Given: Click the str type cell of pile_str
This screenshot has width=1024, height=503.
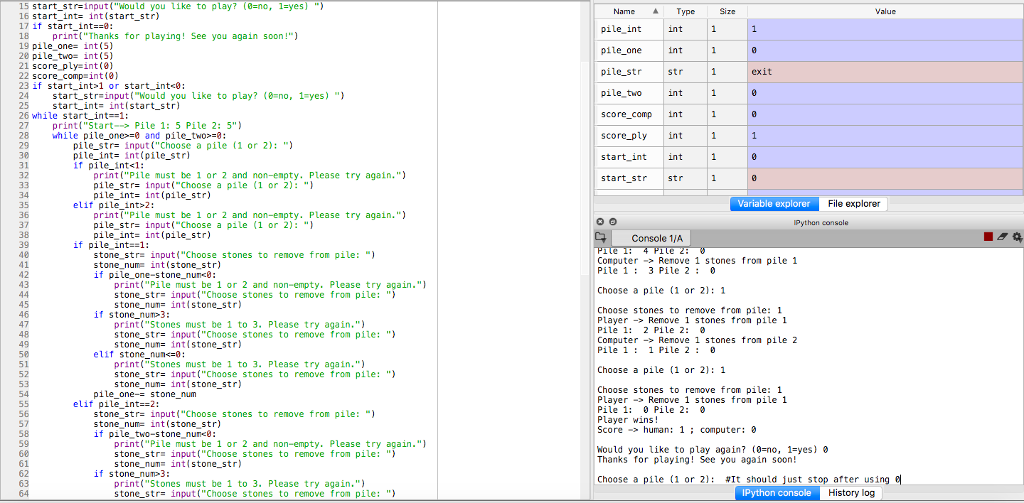Looking at the screenshot, I should [x=686, y=72].
